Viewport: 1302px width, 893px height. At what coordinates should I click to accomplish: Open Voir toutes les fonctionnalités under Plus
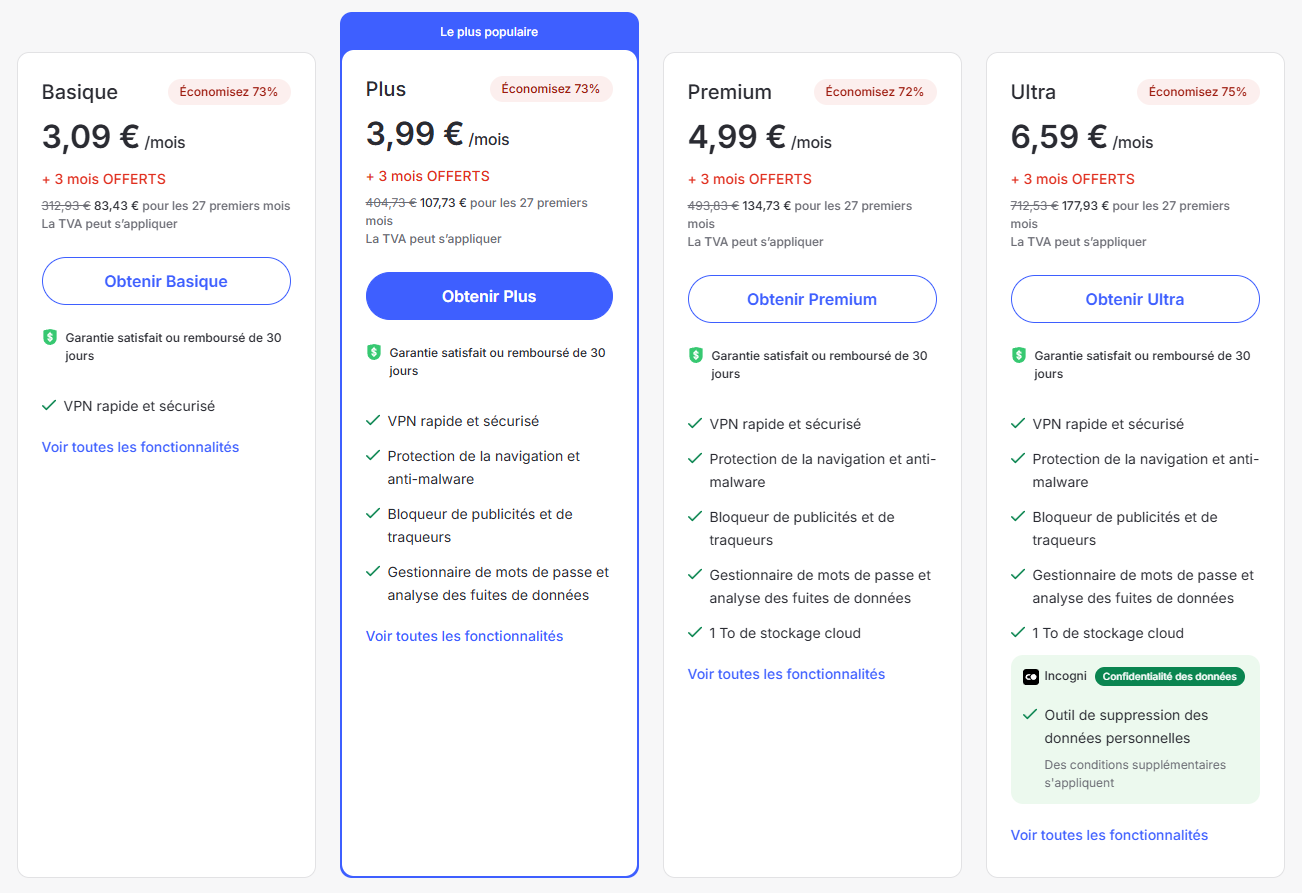465,636
